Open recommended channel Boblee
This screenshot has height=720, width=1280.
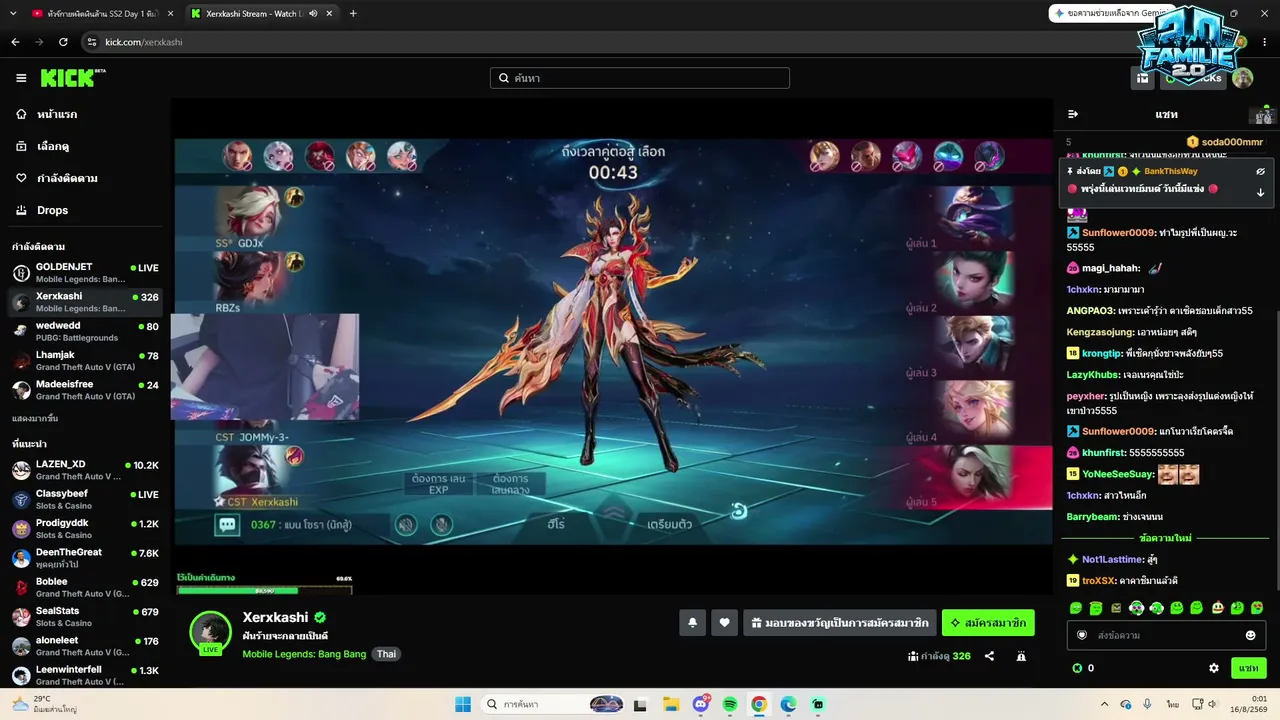coord(86,587)
